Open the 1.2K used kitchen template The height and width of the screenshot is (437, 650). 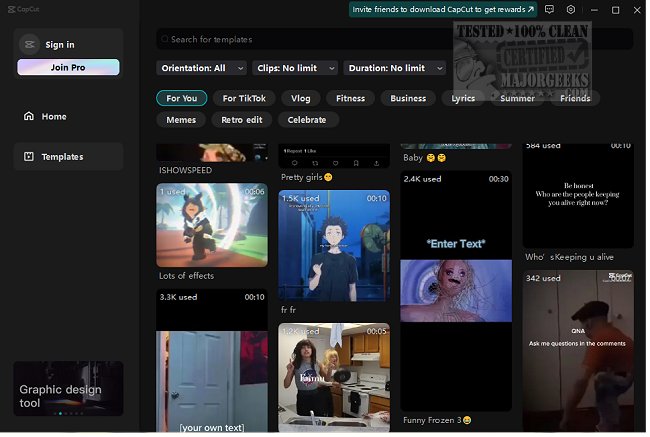(x=336, y=379)
